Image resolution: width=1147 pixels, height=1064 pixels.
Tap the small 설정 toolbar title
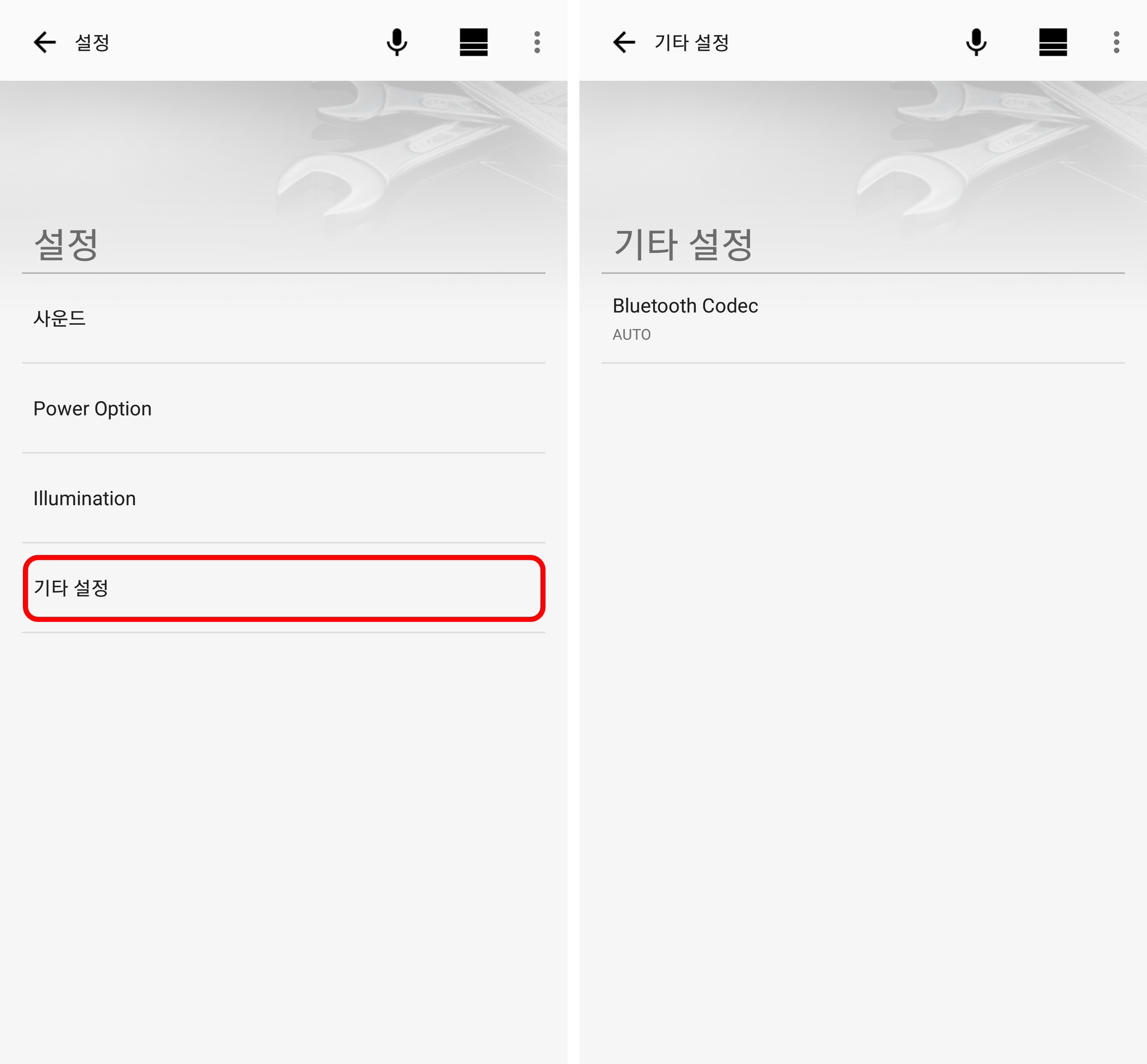pos(92,43)
